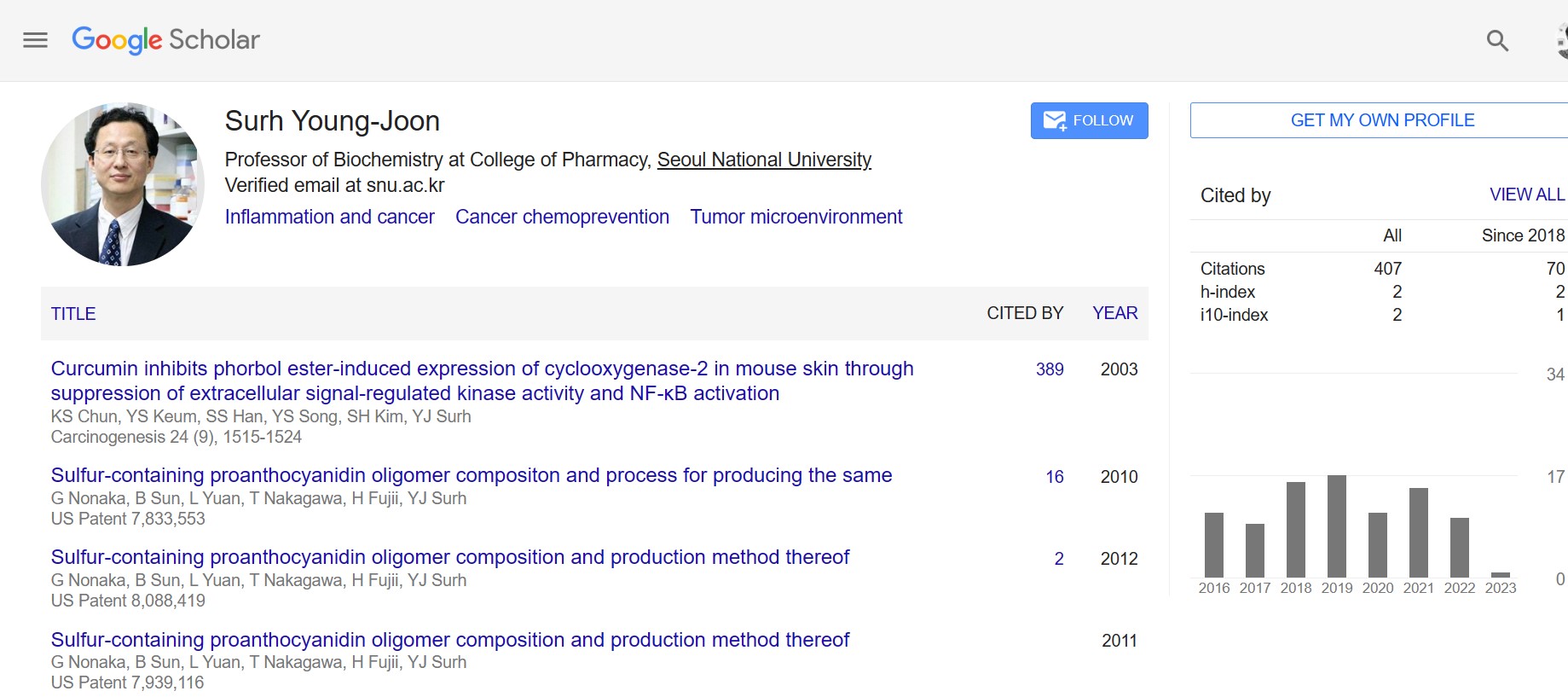Image resolution: width=1568 pixels, height=697 pixels.
Task: Click the total citations value 407
Action: pos(1388,269)
